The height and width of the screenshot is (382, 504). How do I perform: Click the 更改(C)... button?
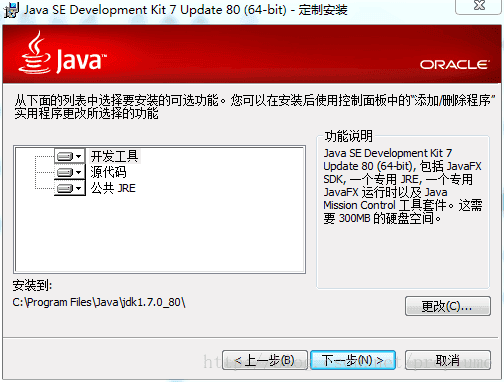coord(448,306)
